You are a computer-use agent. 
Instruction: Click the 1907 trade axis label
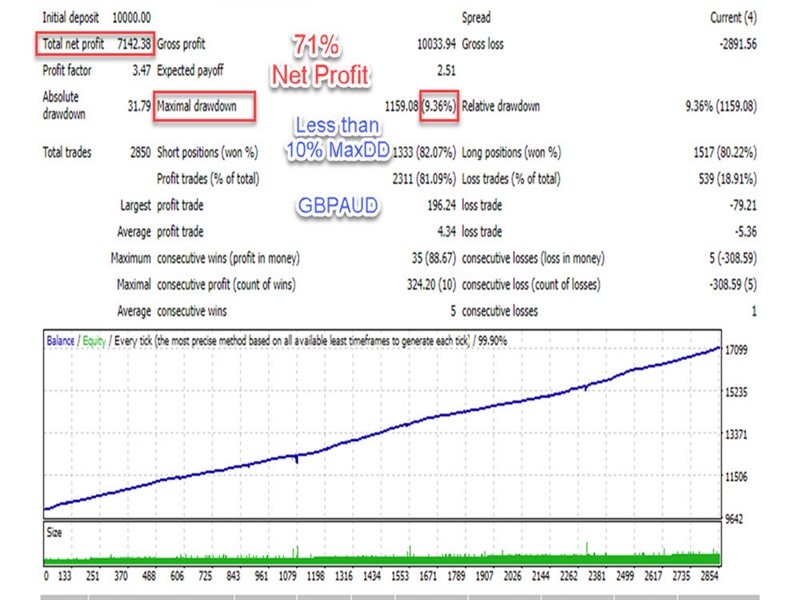pos(484,576)
